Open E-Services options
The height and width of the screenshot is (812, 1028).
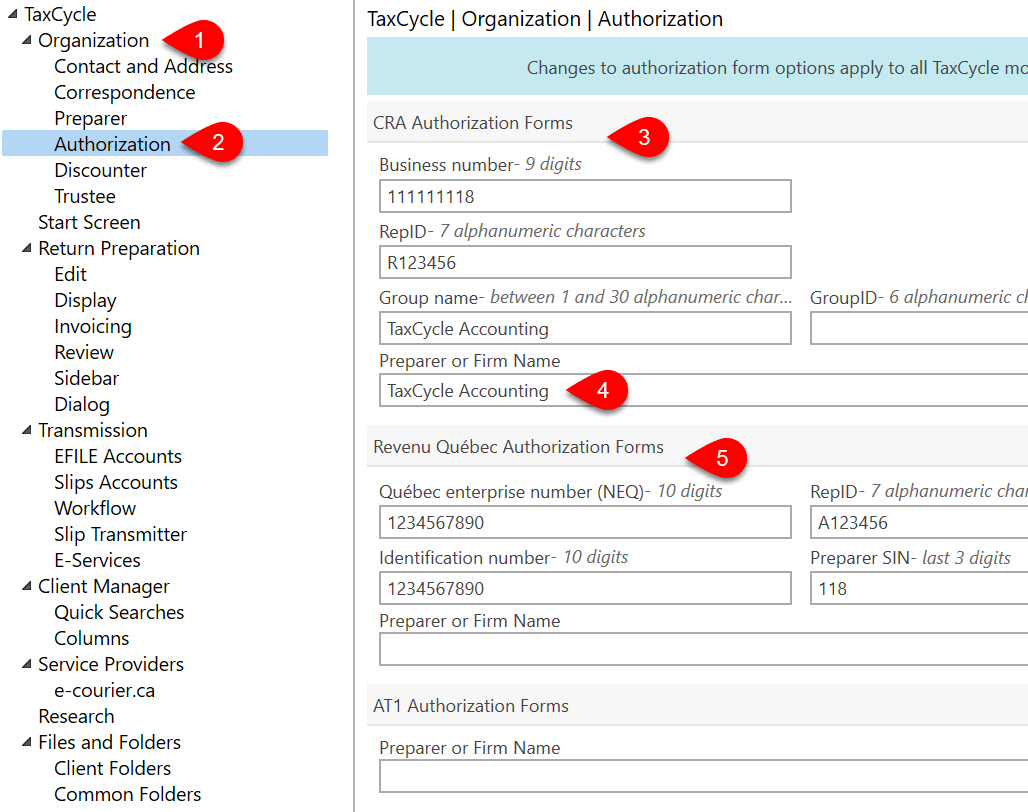coord(98,560)
